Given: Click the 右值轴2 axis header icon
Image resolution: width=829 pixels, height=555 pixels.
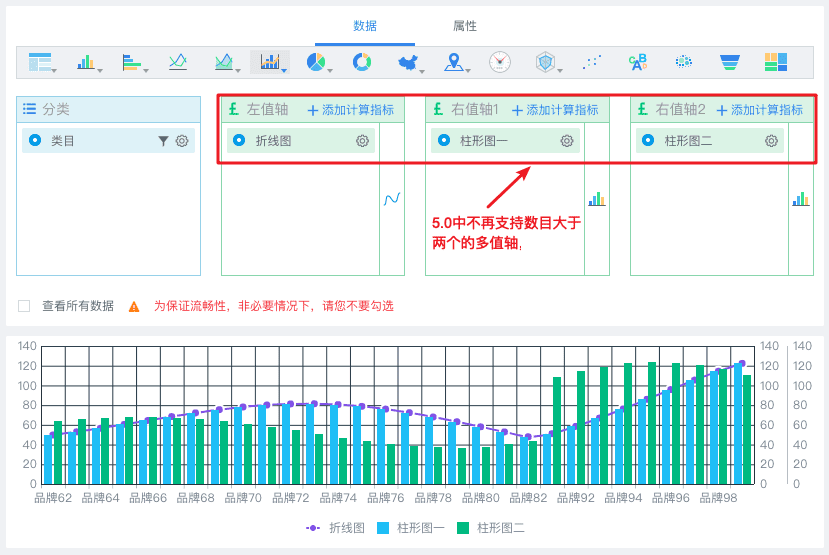Looking at the screenshot, I should pos(643,109).
